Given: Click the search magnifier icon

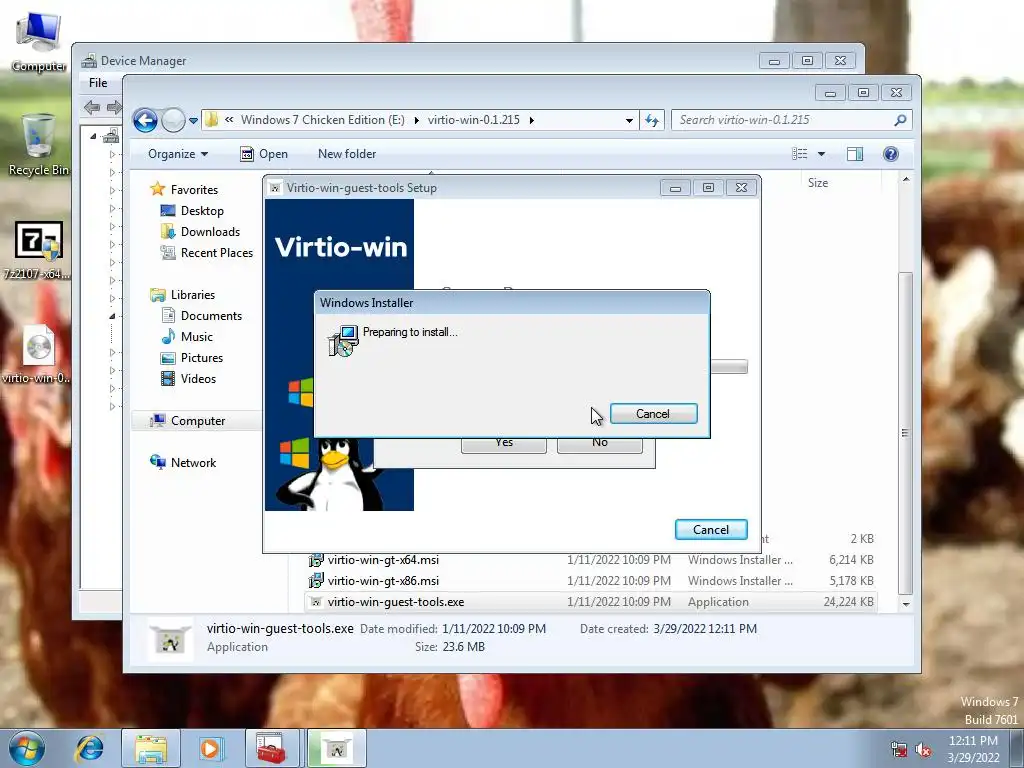Looking at the screenshot, I should pos(901,120).
